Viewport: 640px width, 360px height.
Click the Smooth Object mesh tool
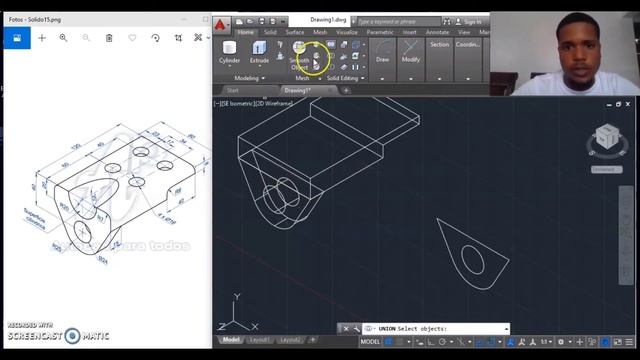pos(300,55)
